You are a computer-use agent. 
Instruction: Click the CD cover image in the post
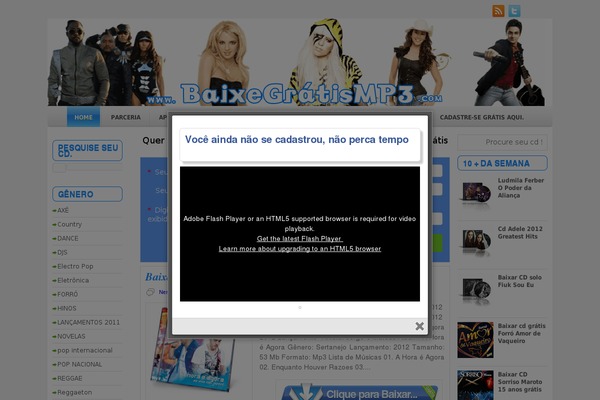coord(192,348)
